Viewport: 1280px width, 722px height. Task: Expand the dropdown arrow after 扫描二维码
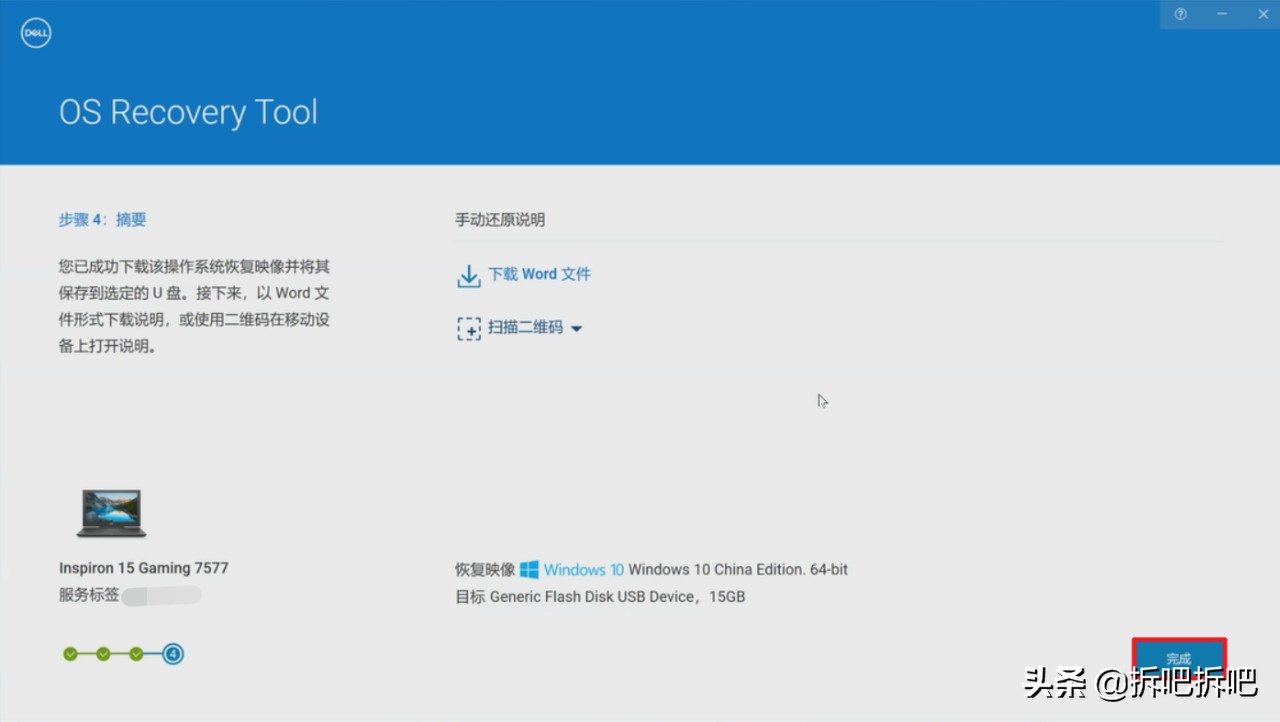click(578, 328)
